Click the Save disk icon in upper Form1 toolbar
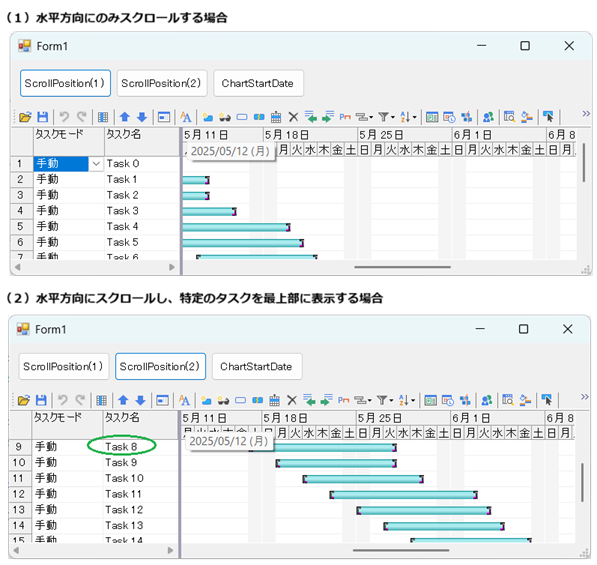This screenshot has height=565, width=597. pos(42,117)
